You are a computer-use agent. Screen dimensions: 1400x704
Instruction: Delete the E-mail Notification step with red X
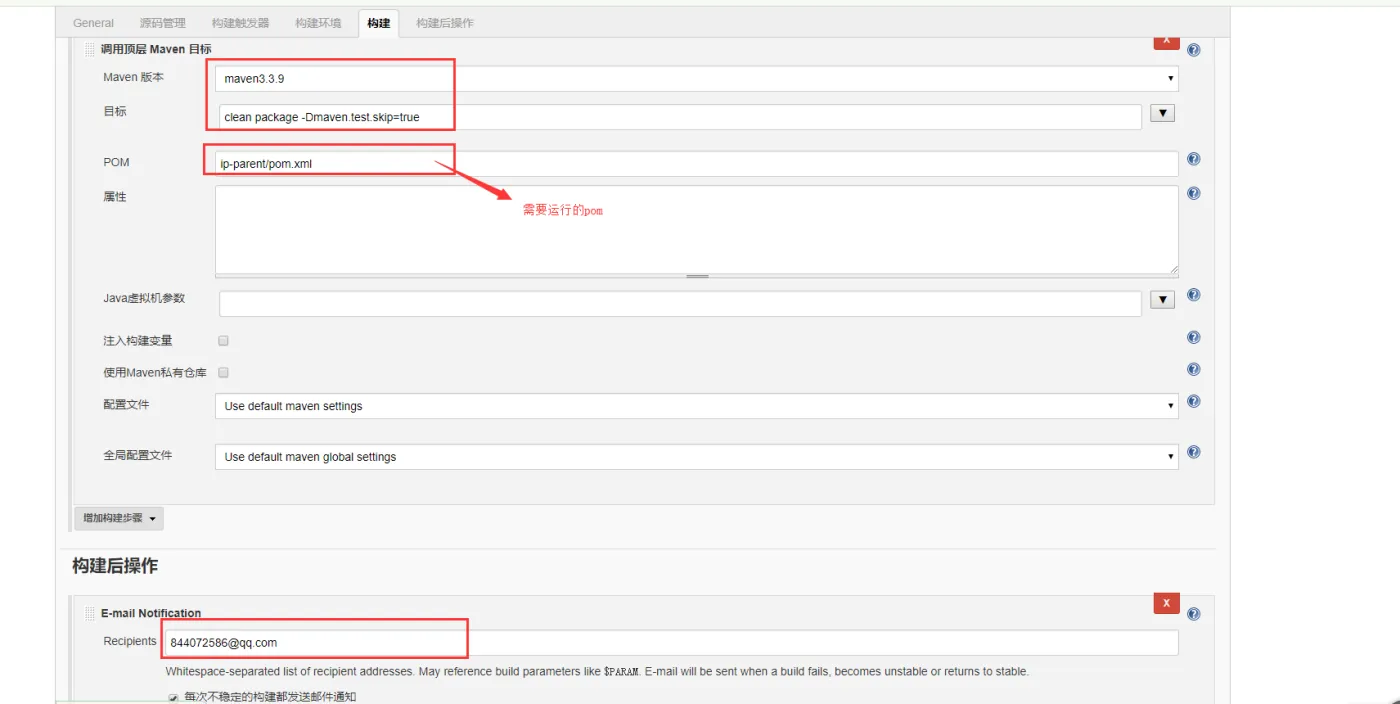(1166, 603)
